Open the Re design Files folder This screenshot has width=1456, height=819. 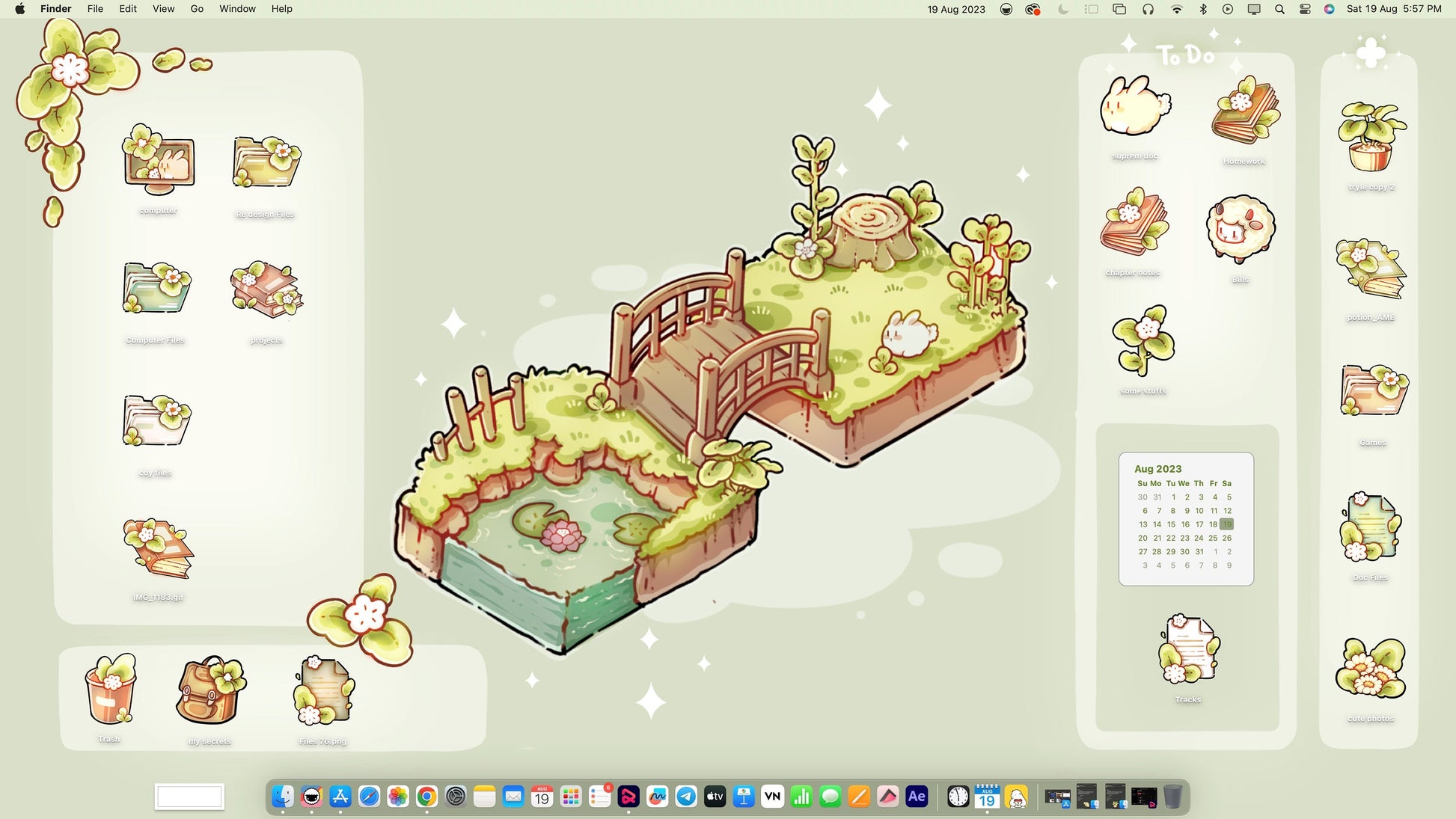coord(266,162)
